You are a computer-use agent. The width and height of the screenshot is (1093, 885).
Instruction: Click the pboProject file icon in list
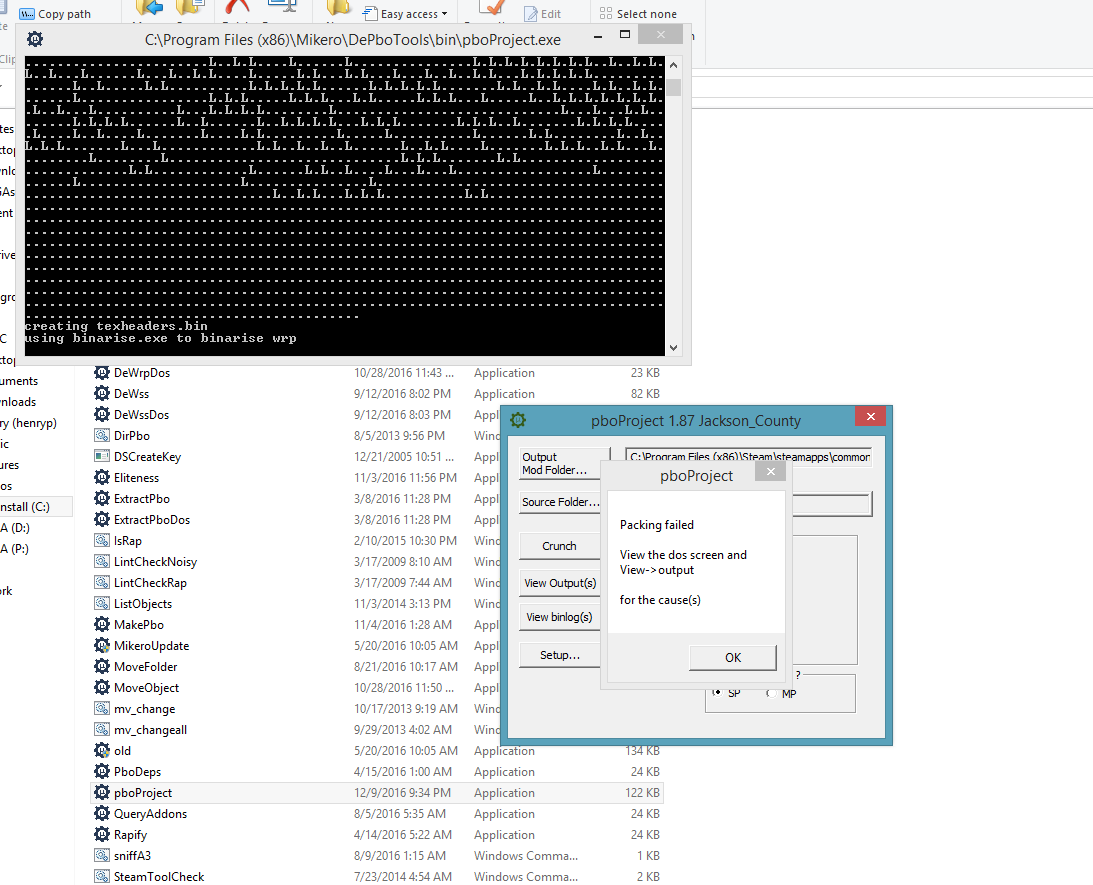tap(102, 792)
